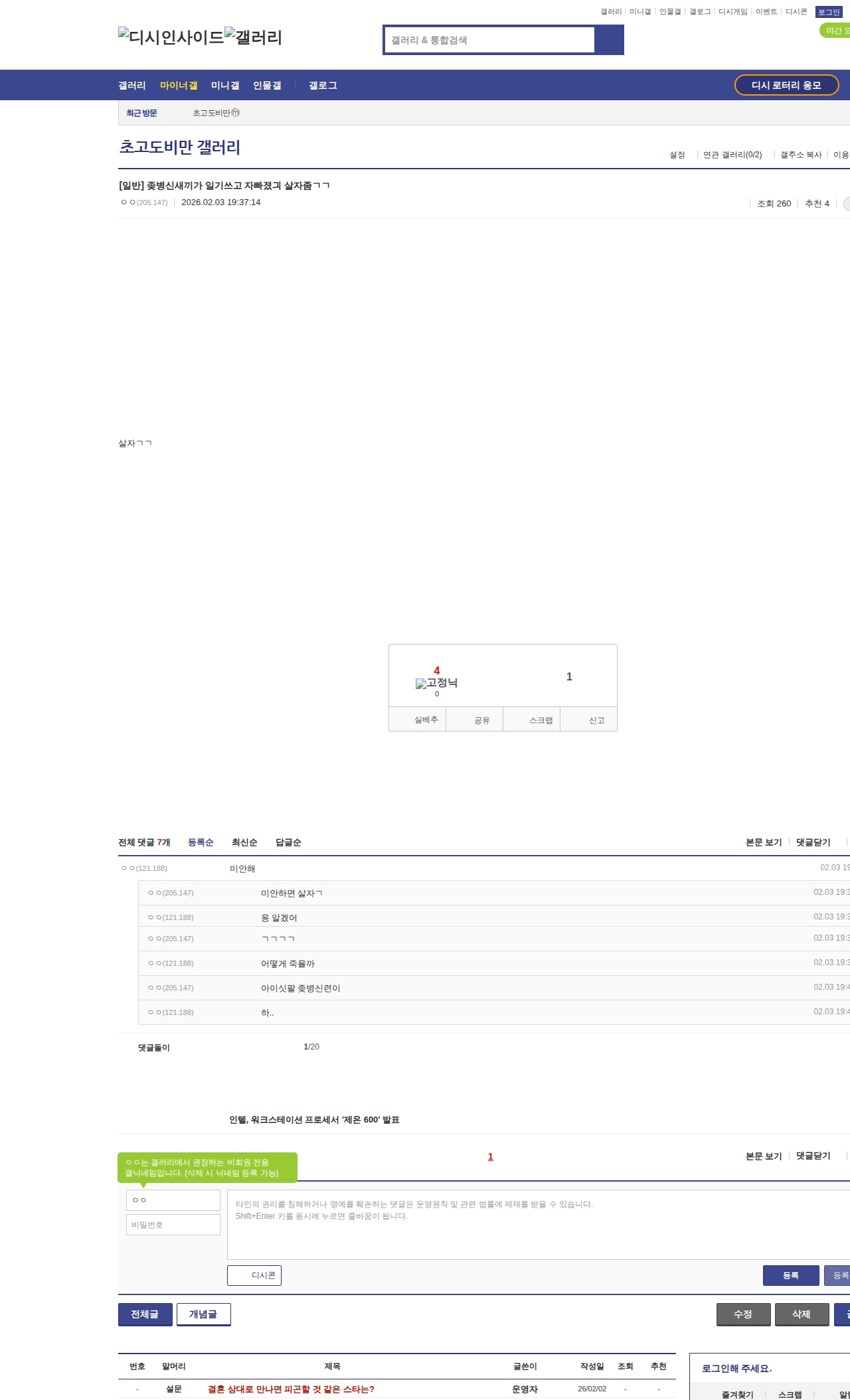Image resolution: width=850 pixels, height=1400 pixels.
Task: Open the 인텔 '제온 600' 발표 news link
Action: point(314,1120)
